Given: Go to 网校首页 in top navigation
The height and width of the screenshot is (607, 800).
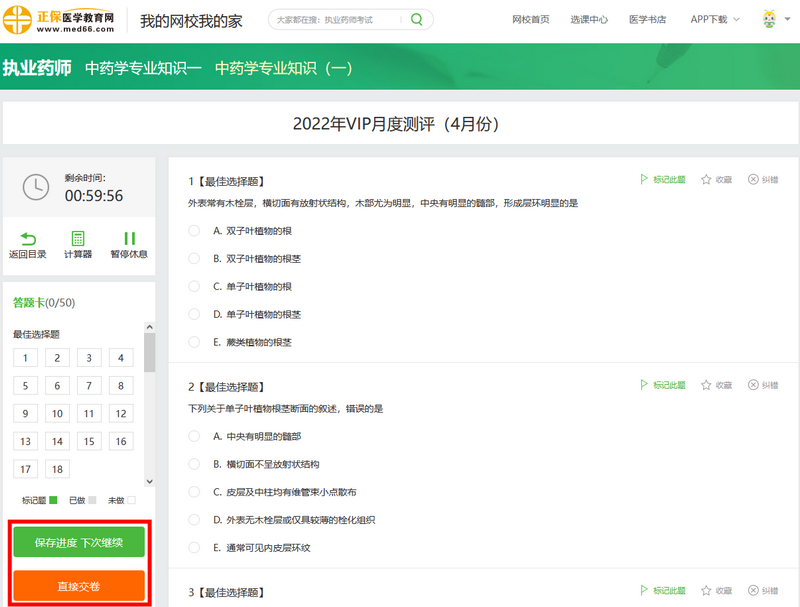Looking at the screenshot, I should click(x=530, y=19).
